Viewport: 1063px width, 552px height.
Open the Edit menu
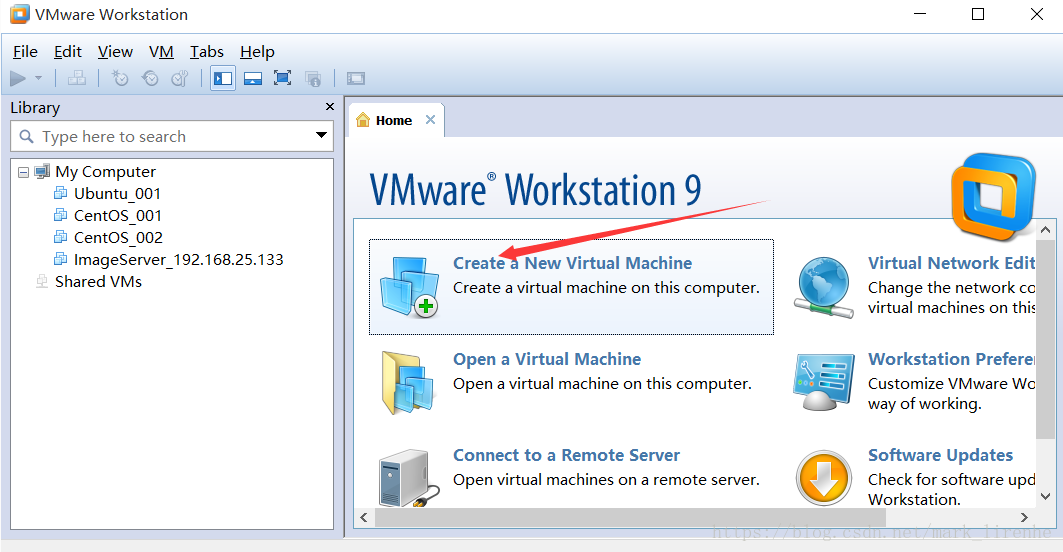point(68,52)
